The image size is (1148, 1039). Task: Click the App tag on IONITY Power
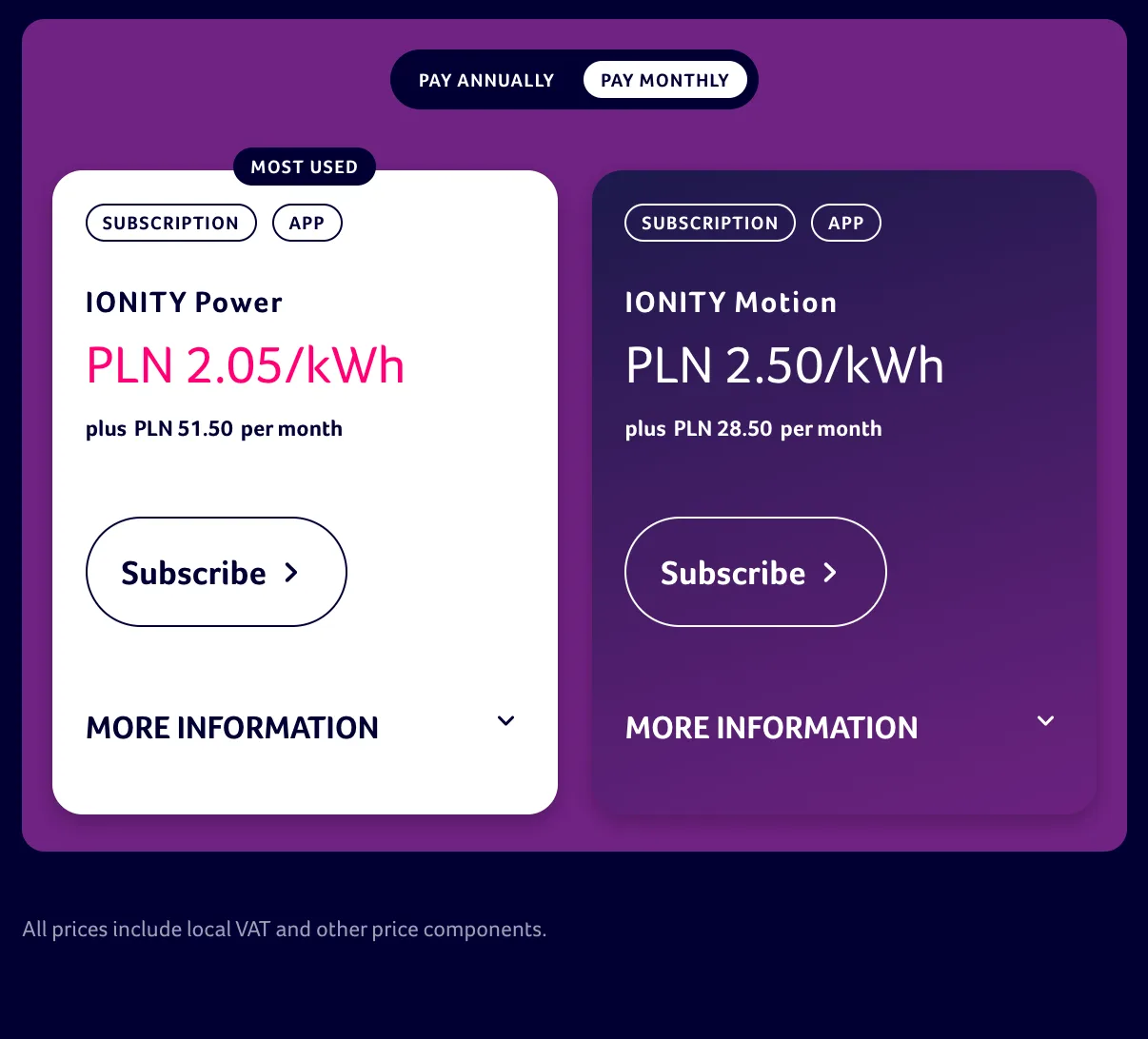[x=307, y=223]
